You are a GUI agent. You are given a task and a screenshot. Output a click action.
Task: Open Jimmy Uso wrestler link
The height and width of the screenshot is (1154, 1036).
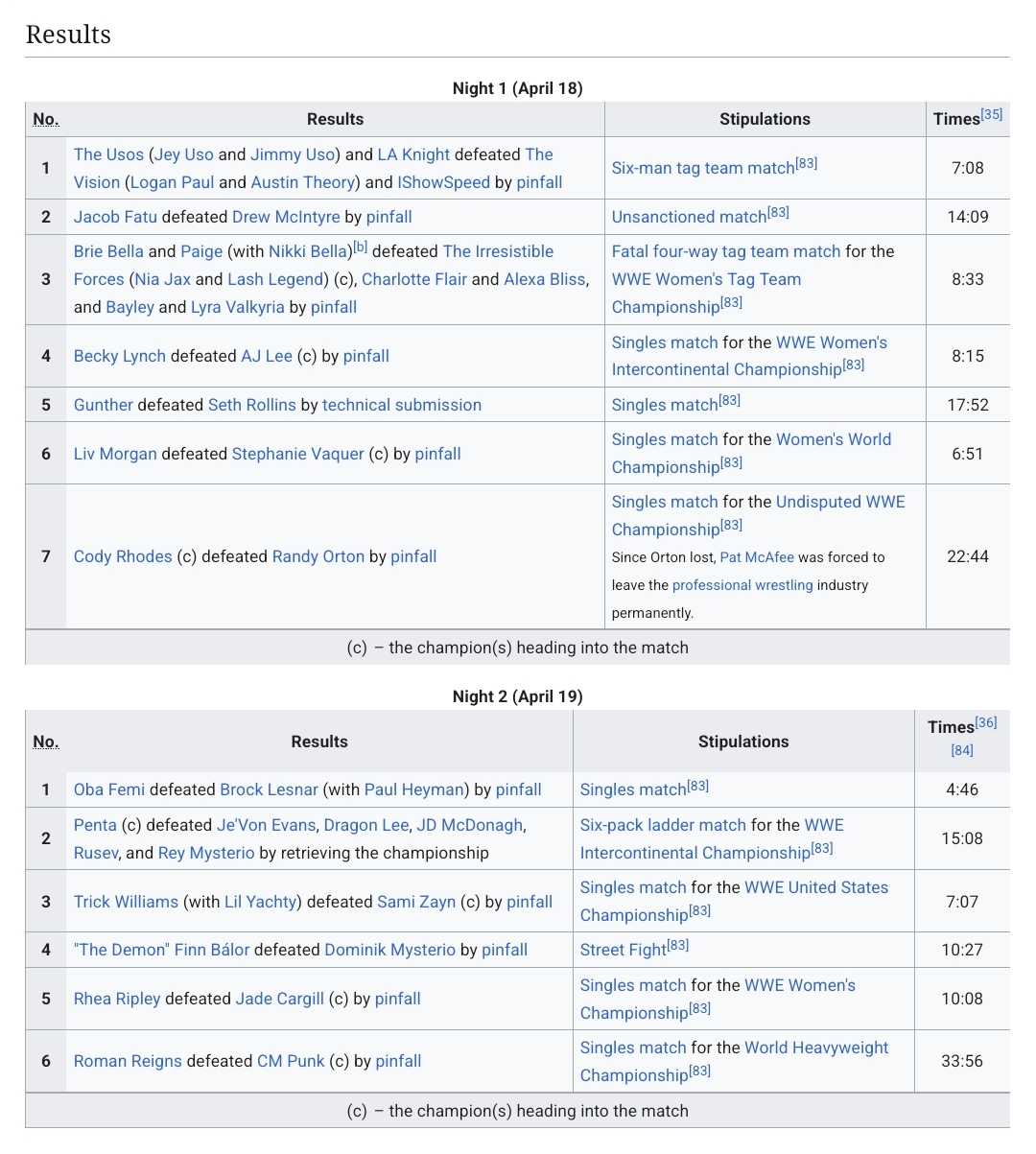point(293,154)
